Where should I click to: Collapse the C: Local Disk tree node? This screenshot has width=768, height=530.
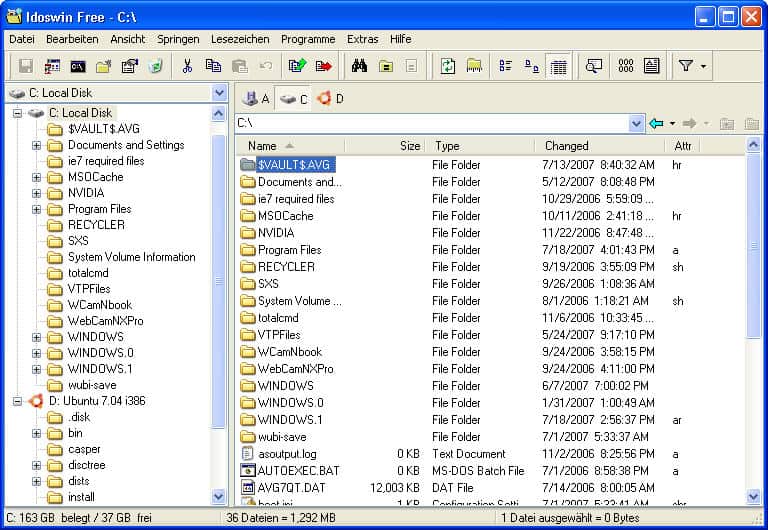pos(18,113)
